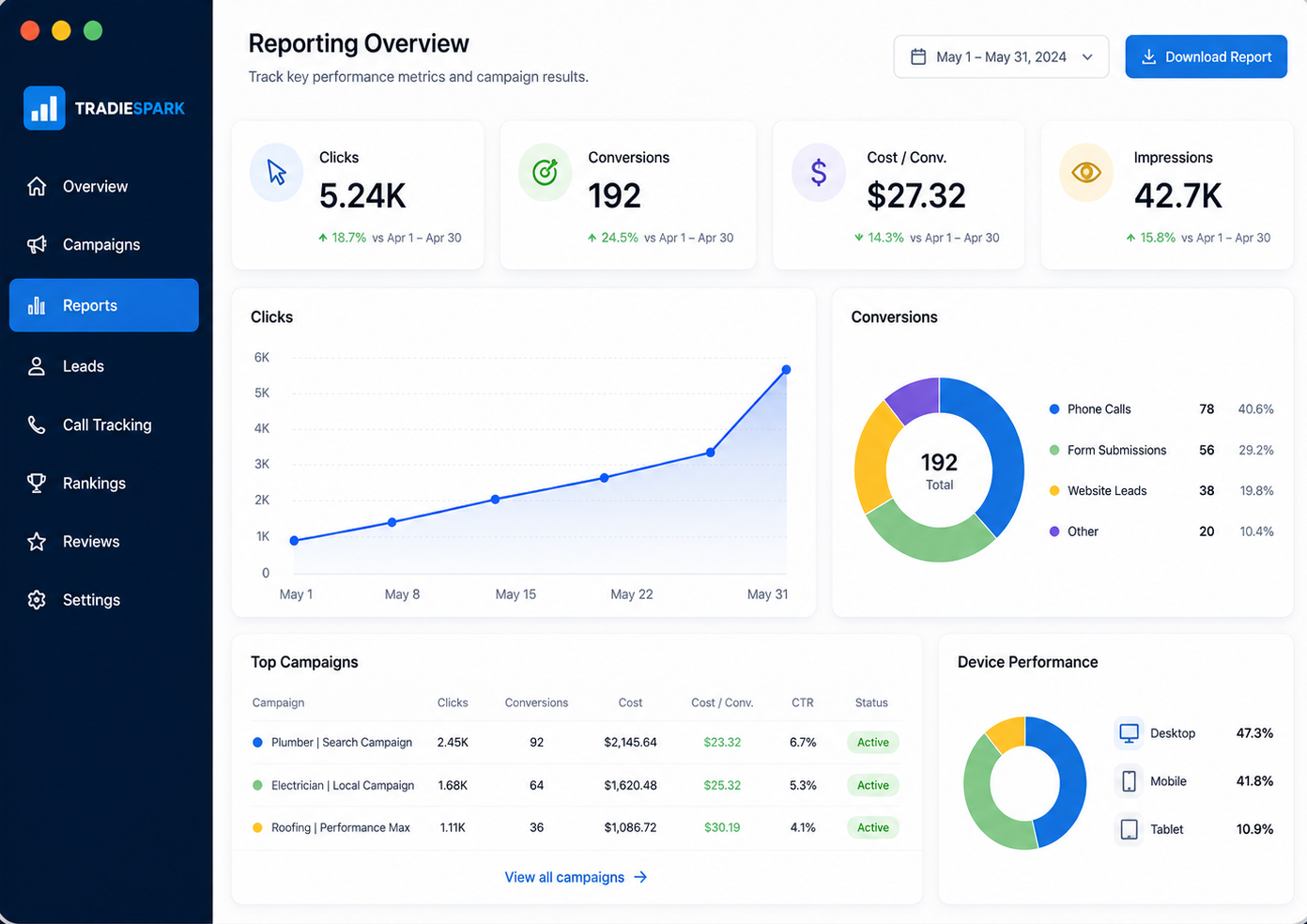Click the Desktop monitor icon
This screenshot has width=1307, height=924.
pos(1129,732)
